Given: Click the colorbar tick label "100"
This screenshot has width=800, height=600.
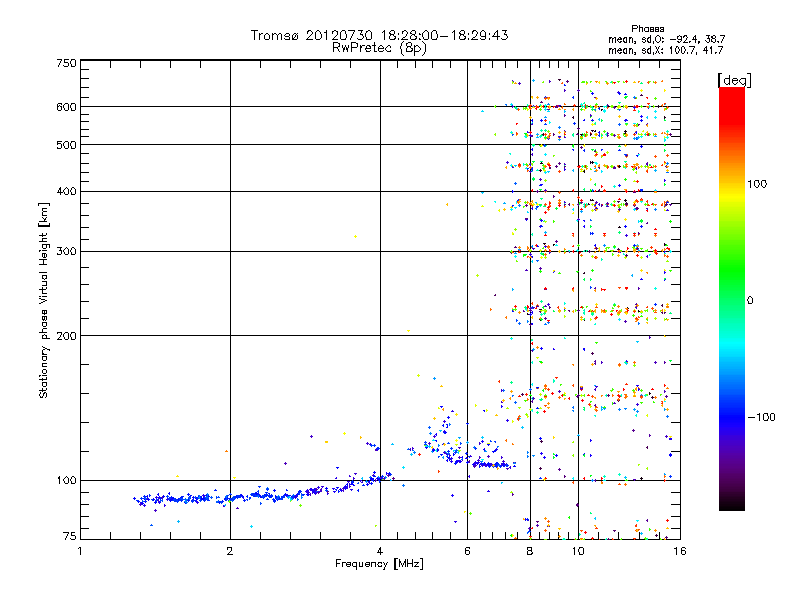Looking at the screenshot, I should [757, 184].
